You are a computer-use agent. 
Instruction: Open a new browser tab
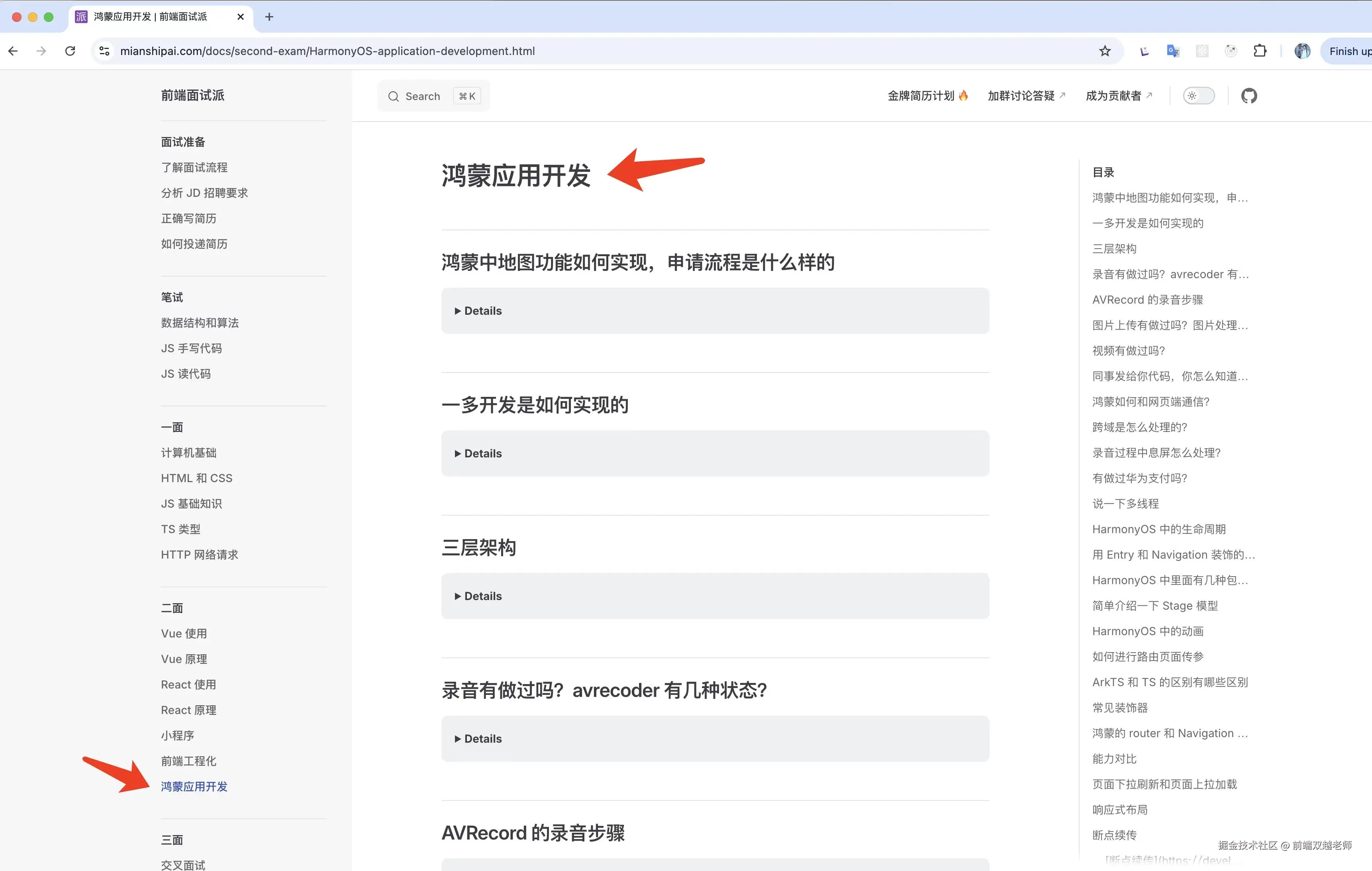[x=269, y=16]
